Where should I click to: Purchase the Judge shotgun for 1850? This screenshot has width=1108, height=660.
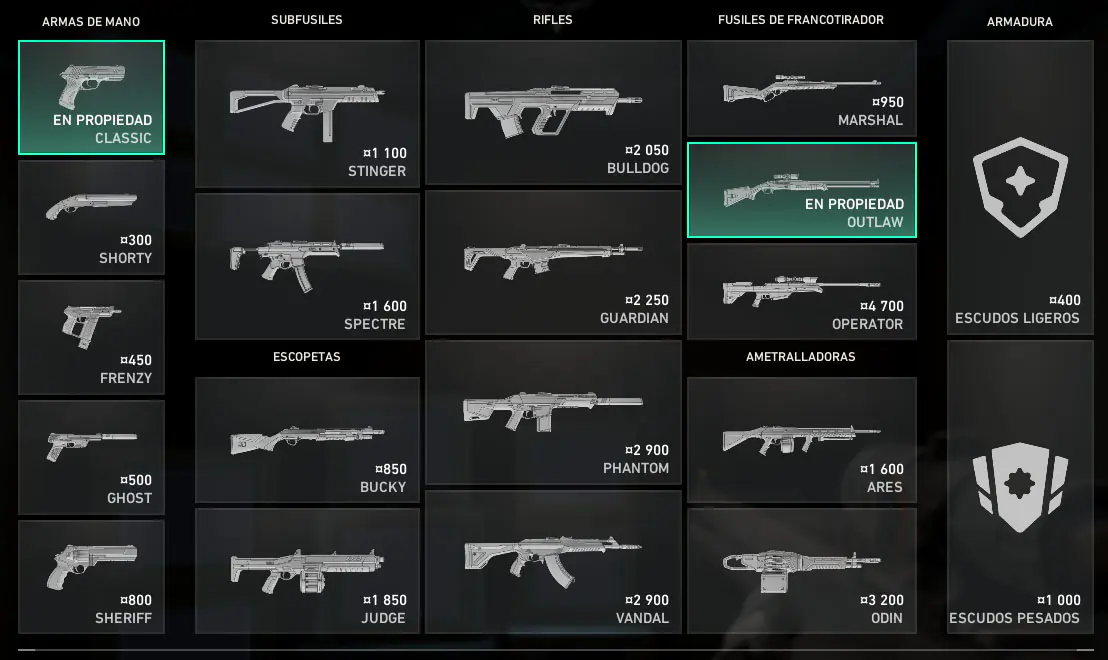tap(307, 571)
